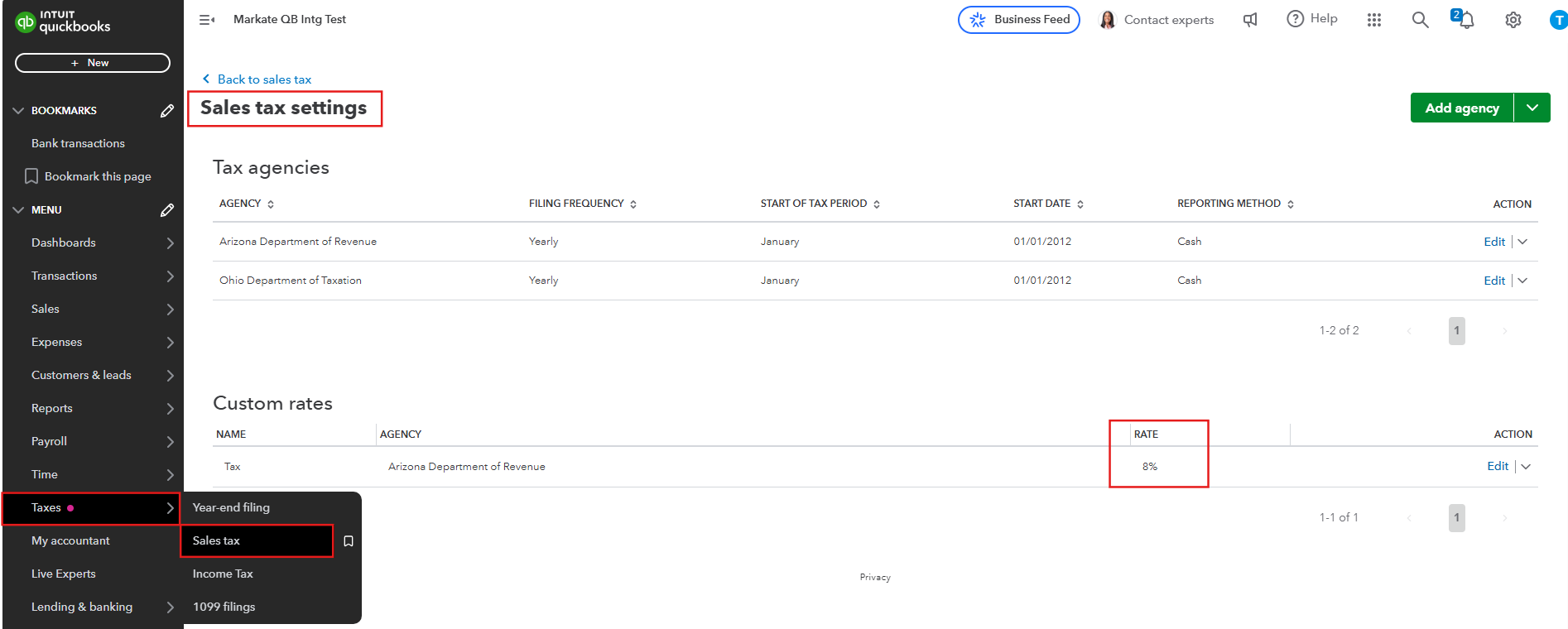Collapse the Bookmarks section
Screen dimensions: 1568x629
click(x=18, y=110)
